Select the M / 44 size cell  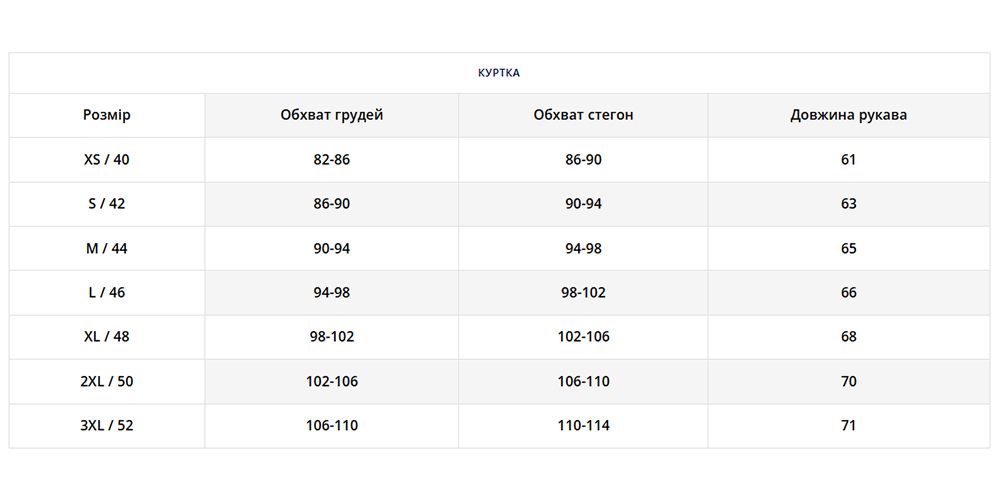click(x=107, y=248)
